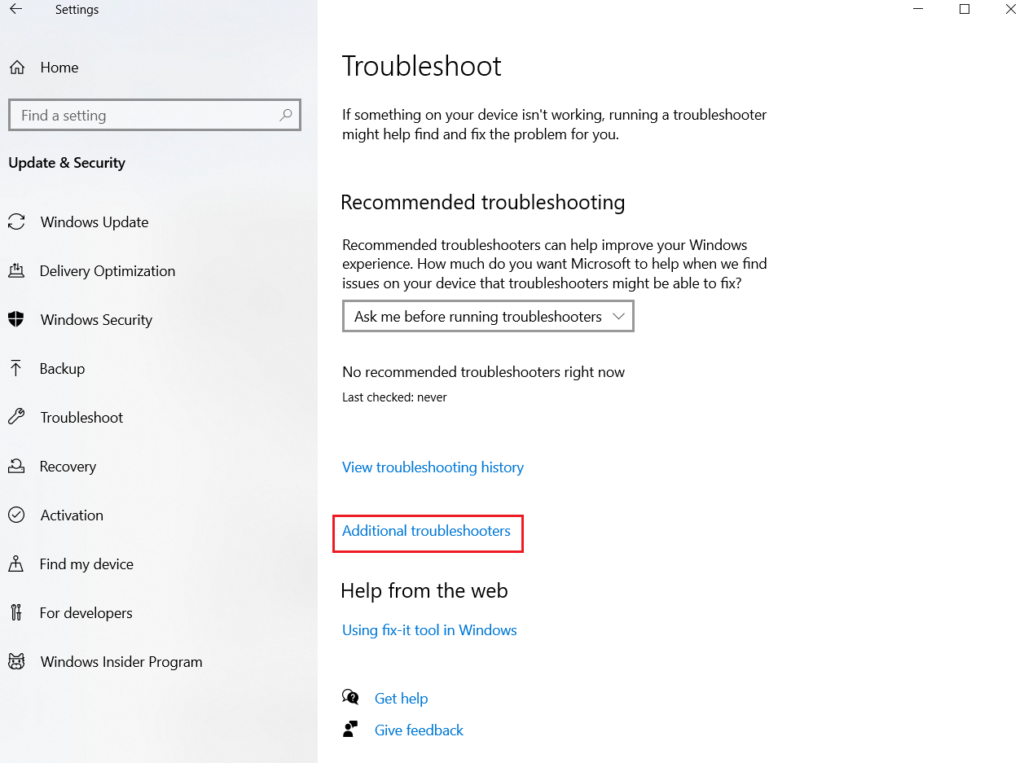Click the Give feedback icon
The width and height of the screenshot is (1024, 763).
[351, 729]
